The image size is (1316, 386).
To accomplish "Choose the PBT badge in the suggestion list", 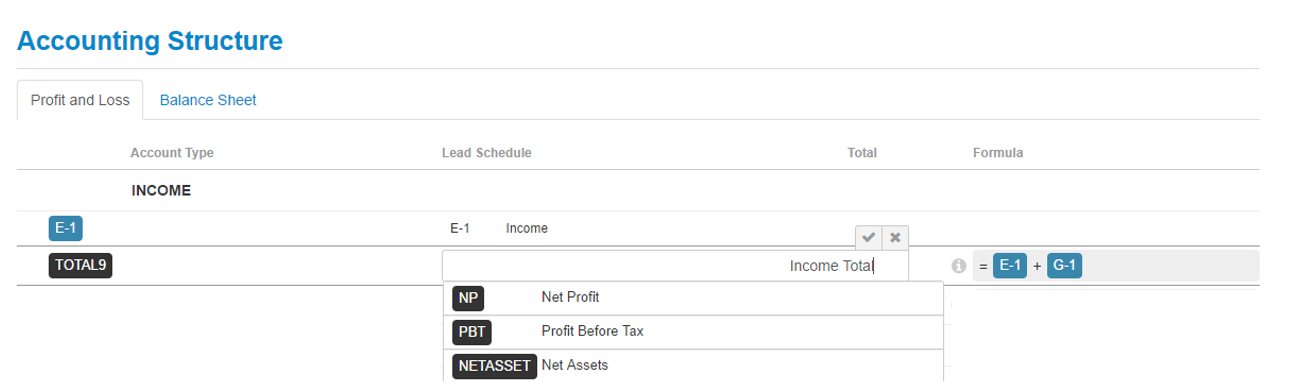I will (x=472, y=331).
